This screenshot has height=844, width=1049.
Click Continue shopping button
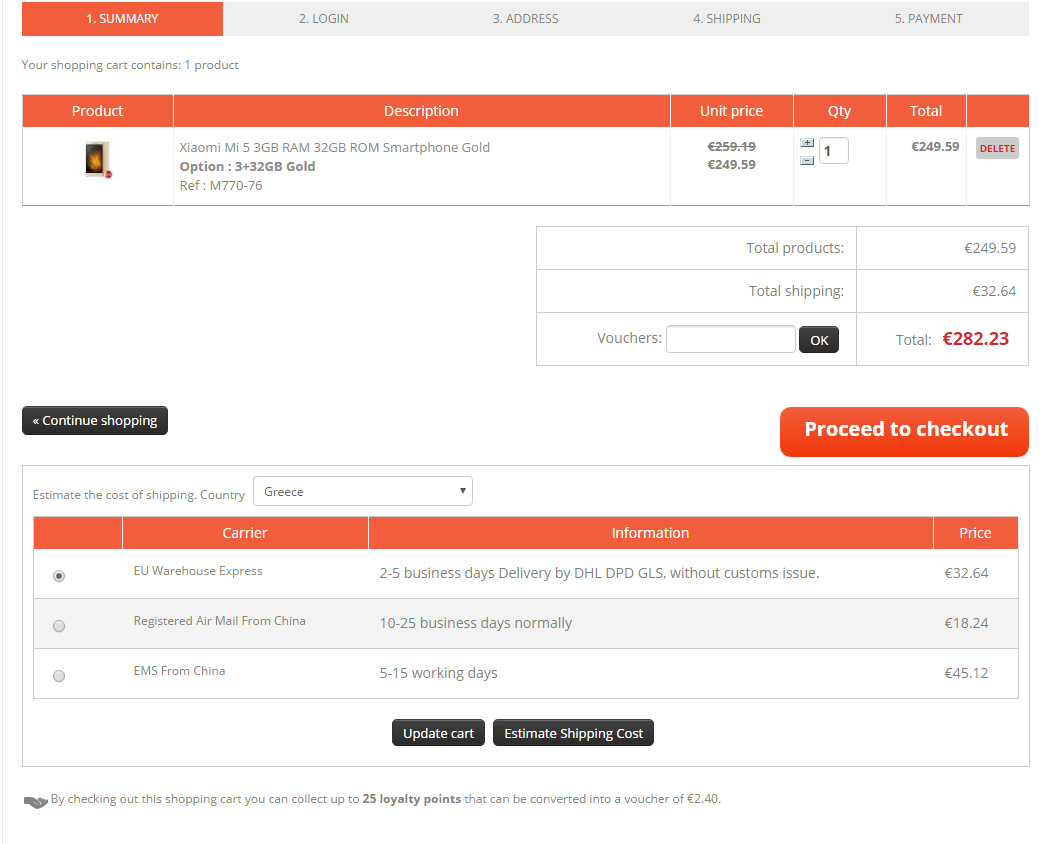pos(95,421)
